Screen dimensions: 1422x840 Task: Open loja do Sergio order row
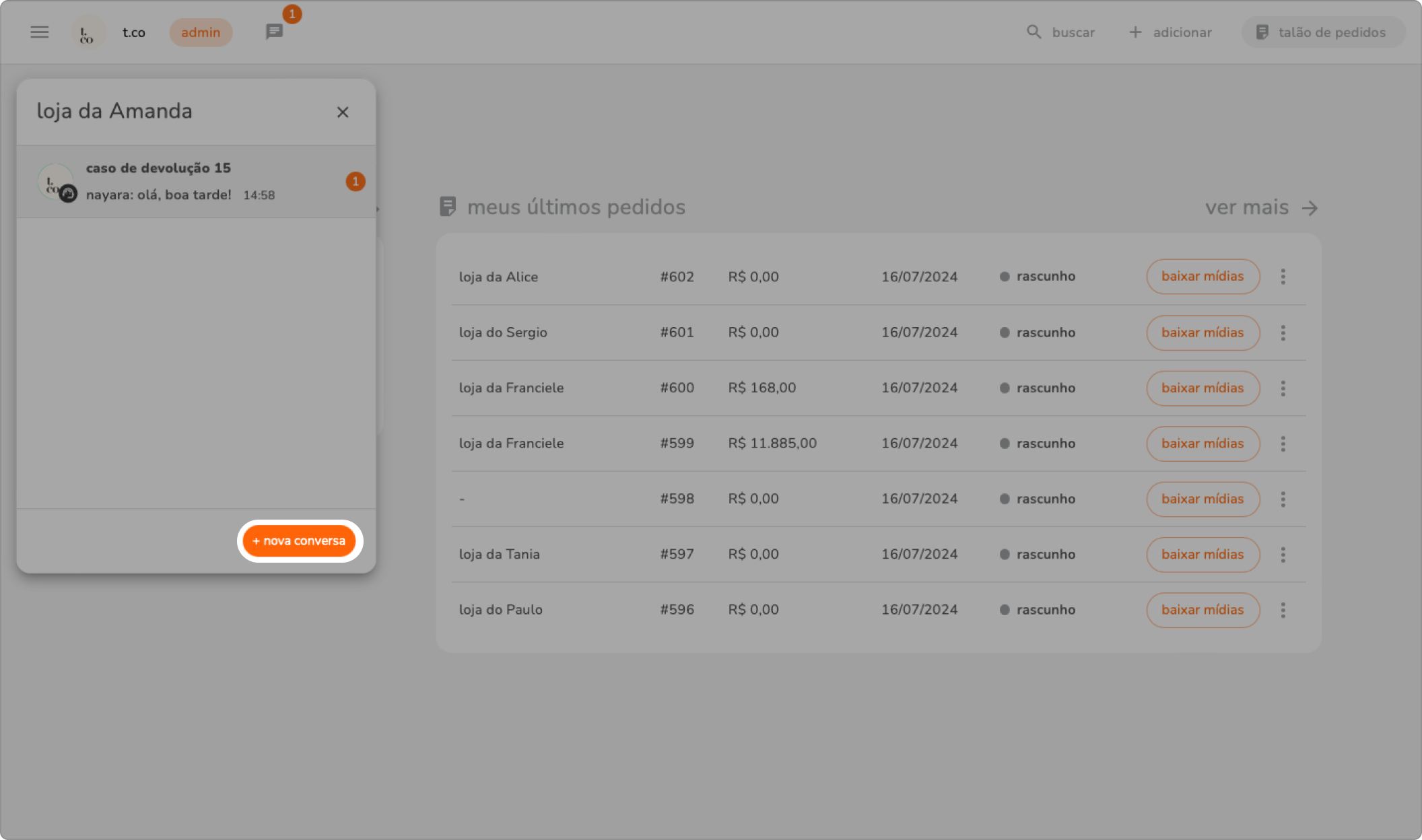[503, 332]
